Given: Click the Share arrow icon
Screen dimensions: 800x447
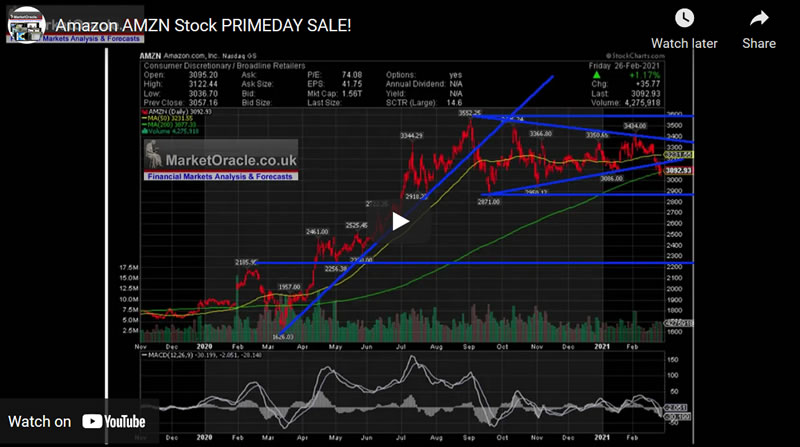Looking at the screenshot, I should 759,19.
